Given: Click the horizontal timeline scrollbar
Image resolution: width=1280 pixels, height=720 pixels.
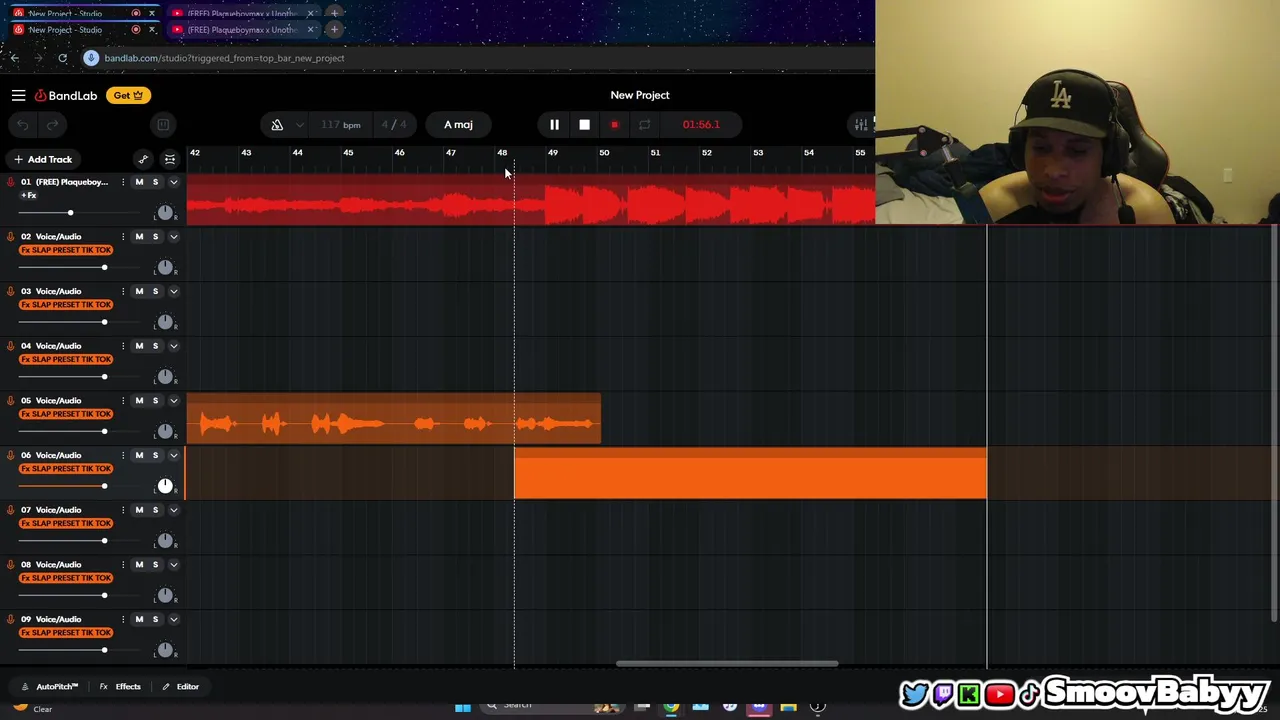Looking at the screenshot, I should pos(727,663).
